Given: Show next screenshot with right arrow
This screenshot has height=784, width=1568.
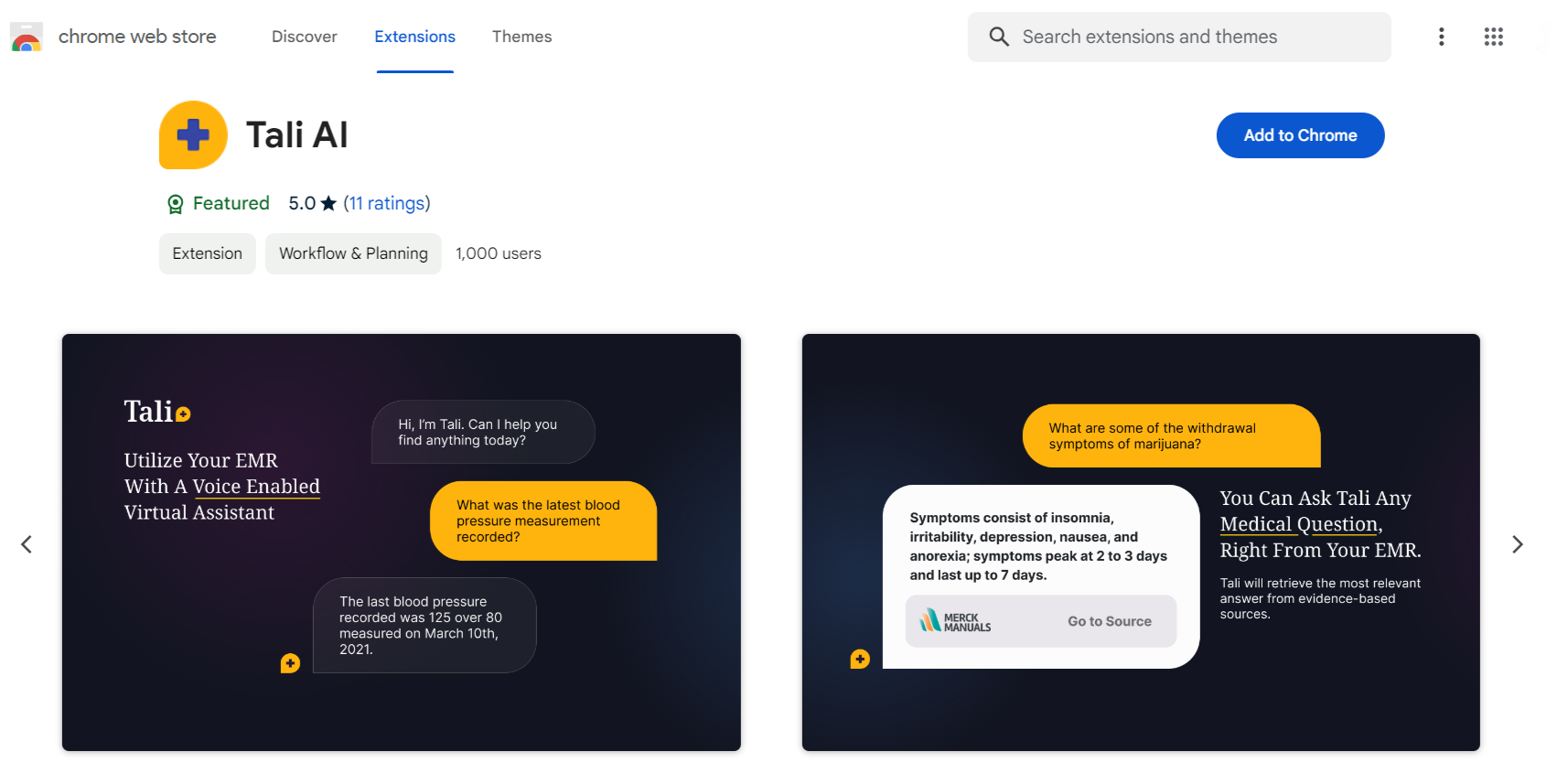Looking at the screenshot, I should pyautogui.click(x=1518, y=544).
